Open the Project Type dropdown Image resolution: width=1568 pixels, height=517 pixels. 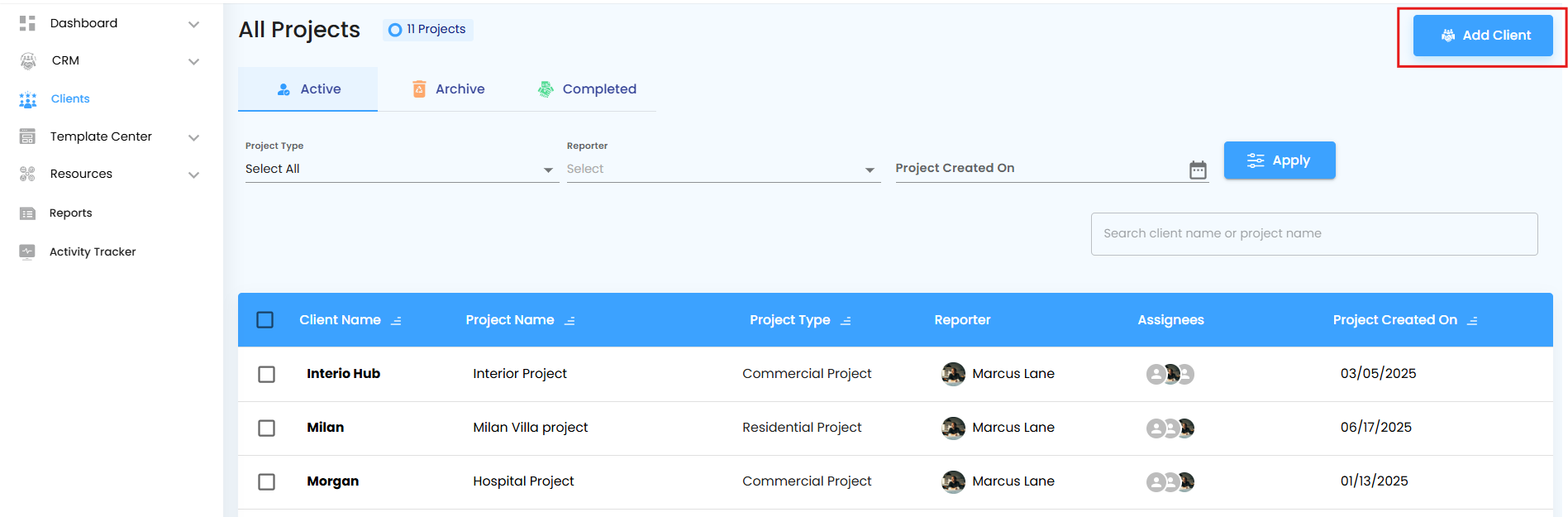pyautogui.click(x=402, y=169)
